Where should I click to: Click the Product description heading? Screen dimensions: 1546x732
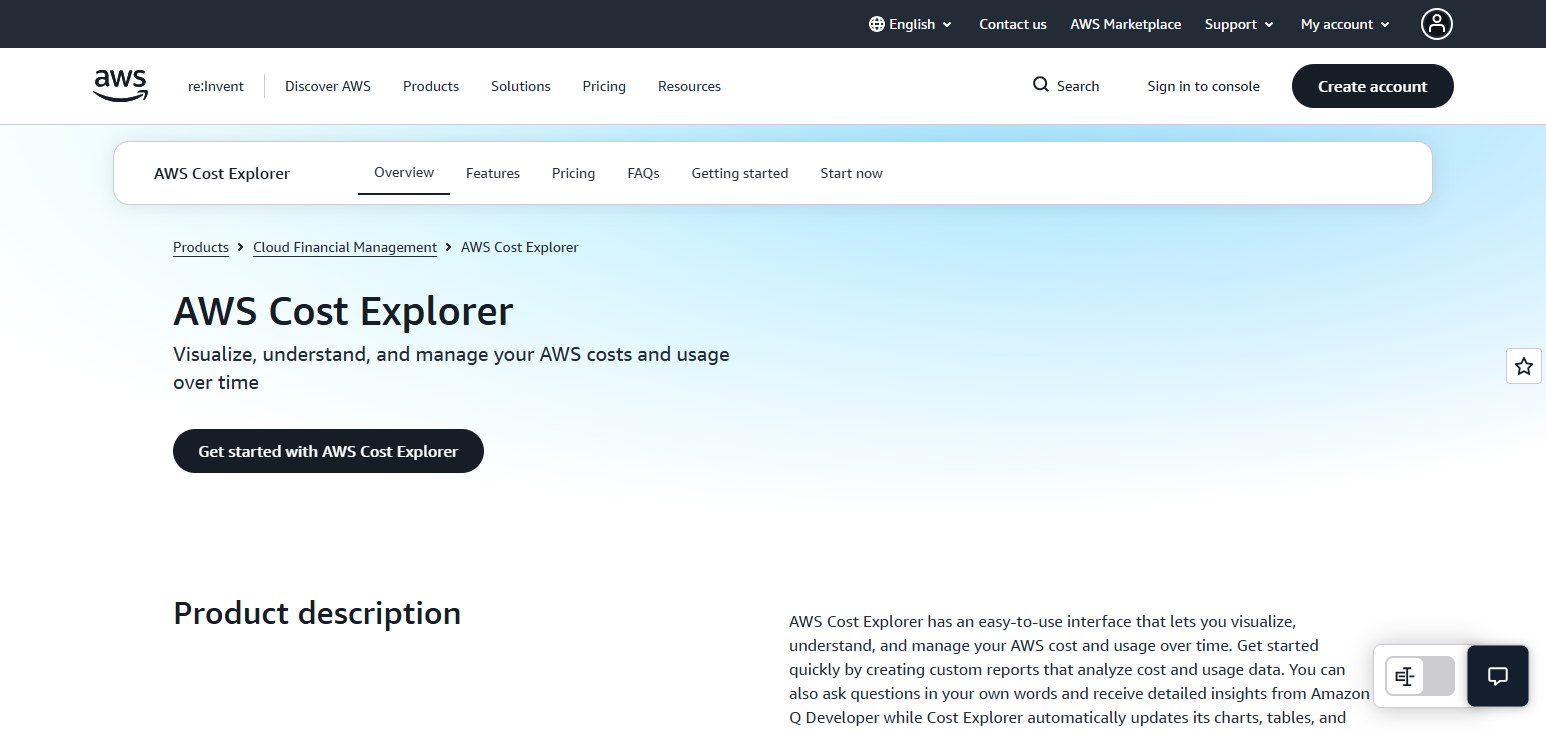[317, 613]
